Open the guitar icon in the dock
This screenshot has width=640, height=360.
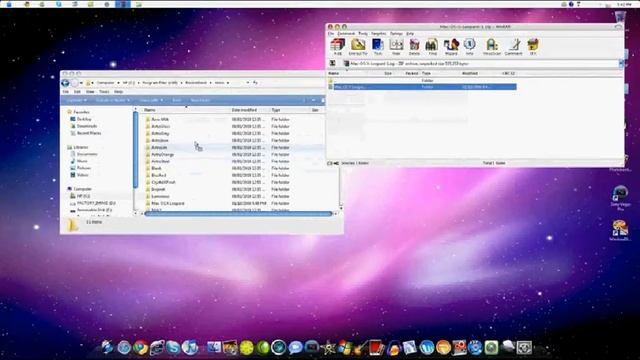360,347
